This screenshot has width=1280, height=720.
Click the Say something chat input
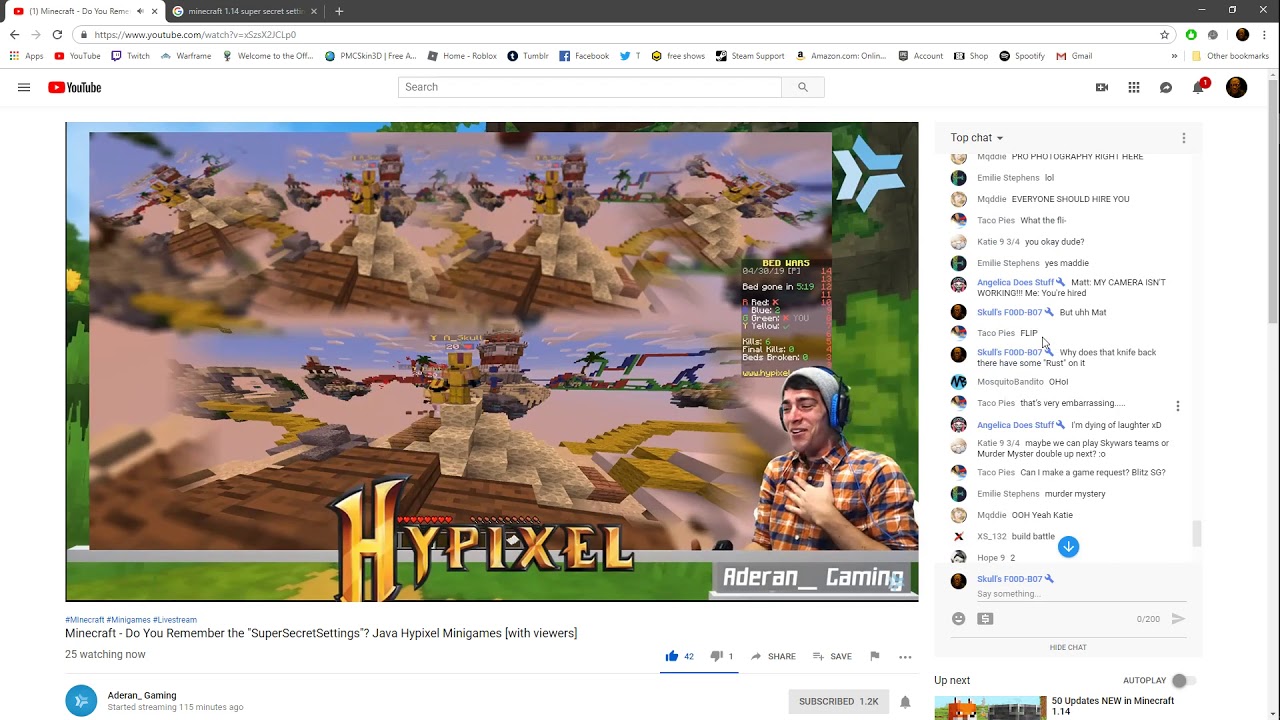(1080, 594)
